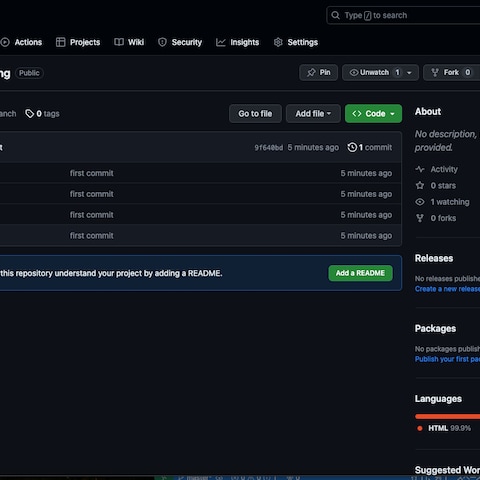Open the Add file dropdown
Viewport: 480px width, 480px height.
[313, 114]
